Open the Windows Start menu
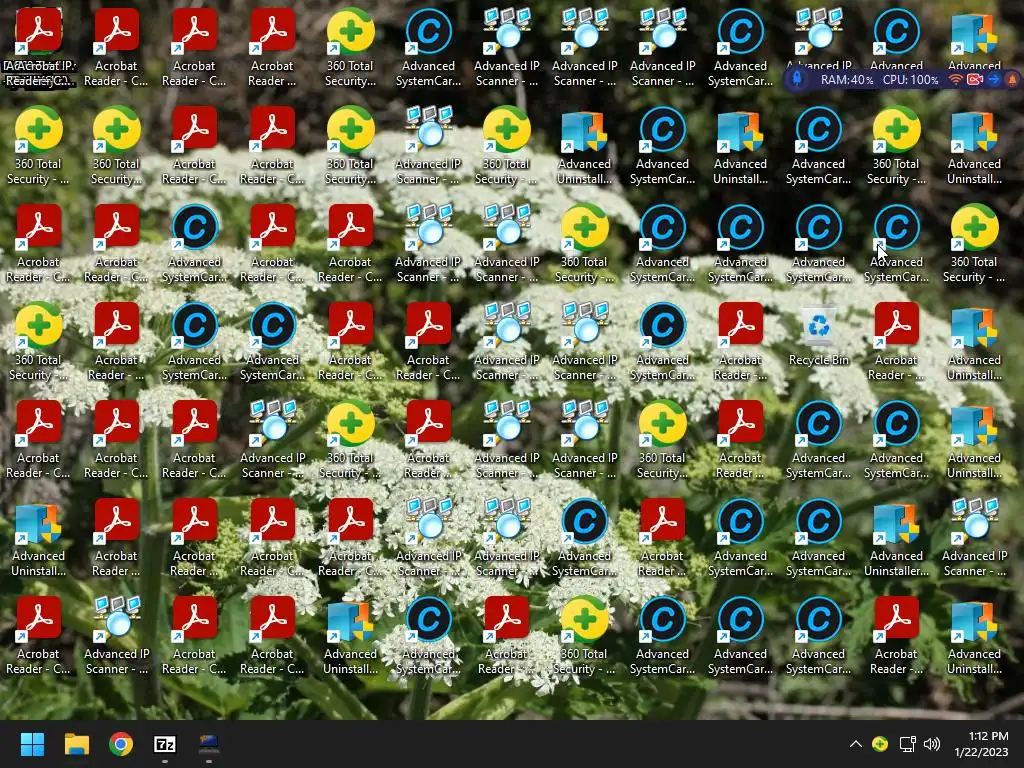The image size is (1024, 768). (32, 744)
